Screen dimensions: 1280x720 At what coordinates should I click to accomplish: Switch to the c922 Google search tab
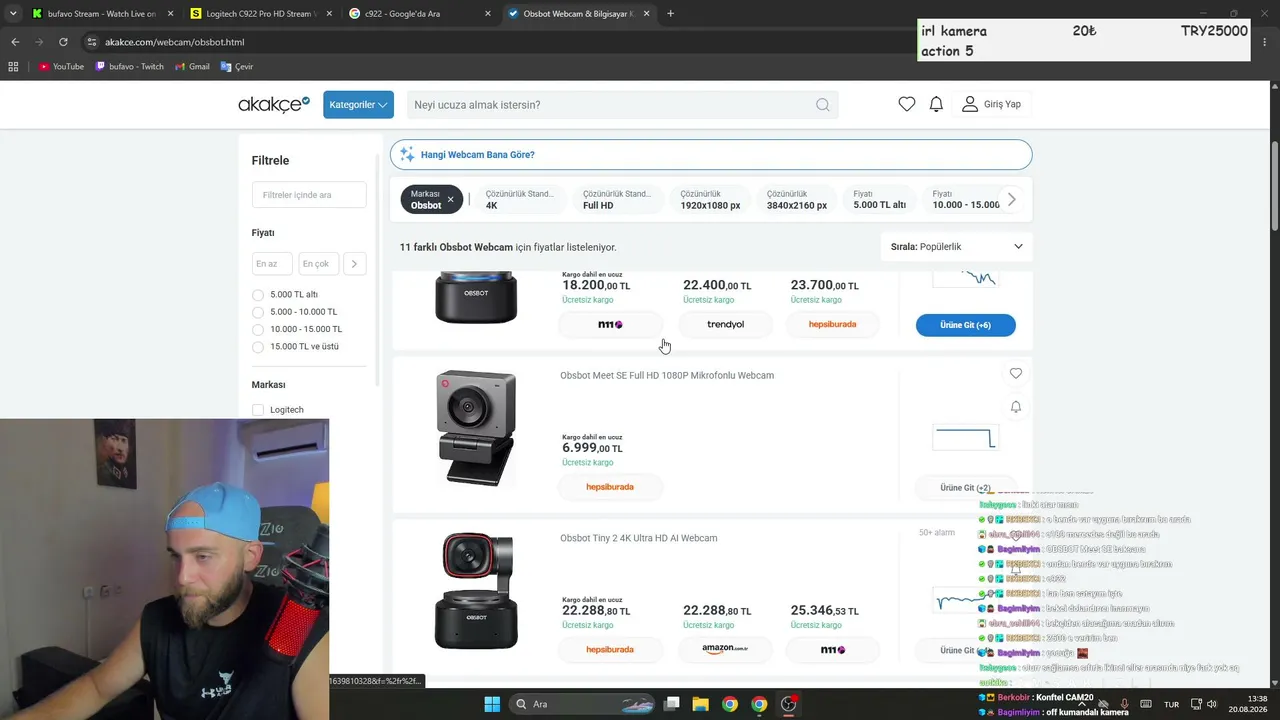tap(419, 14)
